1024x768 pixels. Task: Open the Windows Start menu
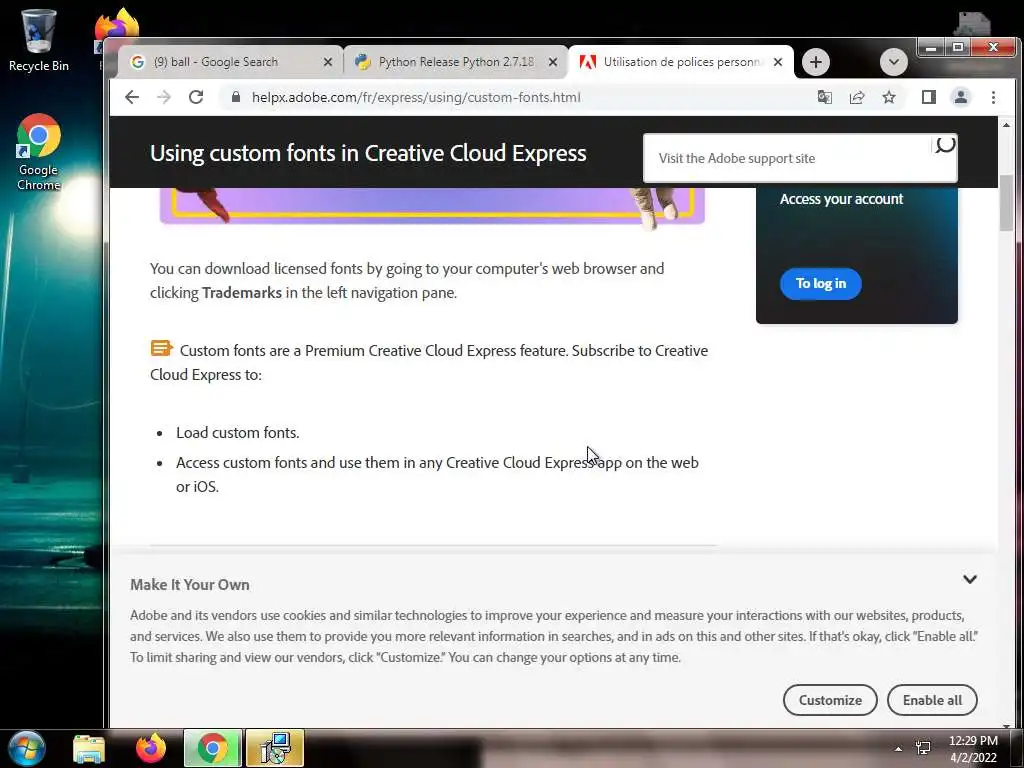pos(26,748)
